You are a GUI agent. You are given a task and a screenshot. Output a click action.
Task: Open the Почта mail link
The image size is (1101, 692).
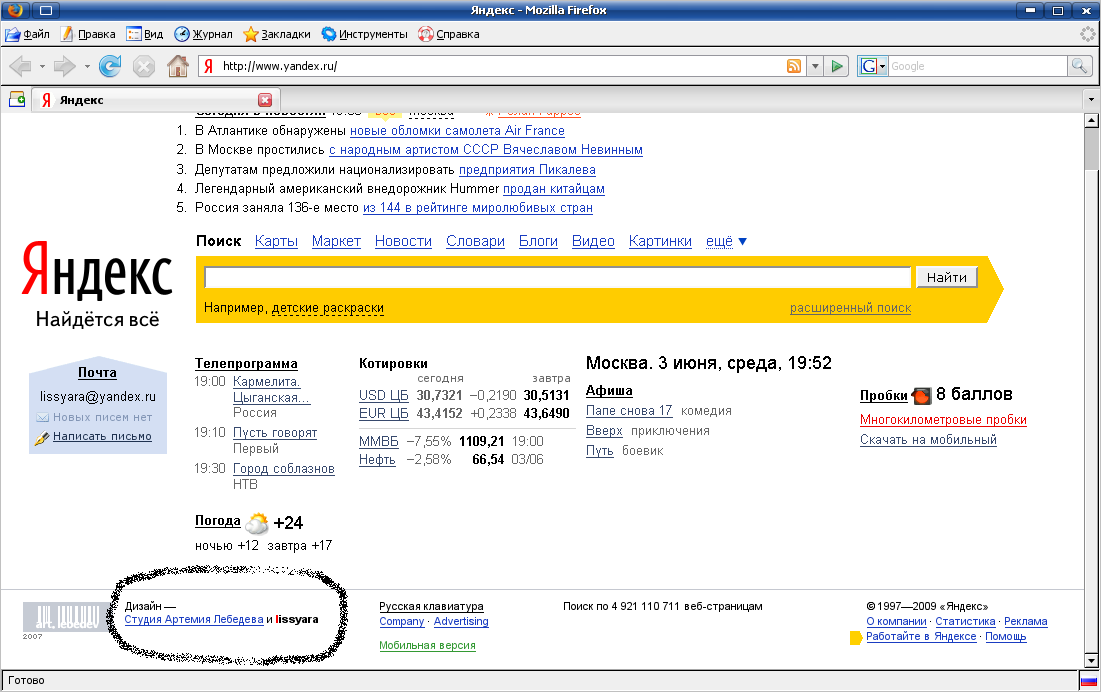(x=98, y=373)
